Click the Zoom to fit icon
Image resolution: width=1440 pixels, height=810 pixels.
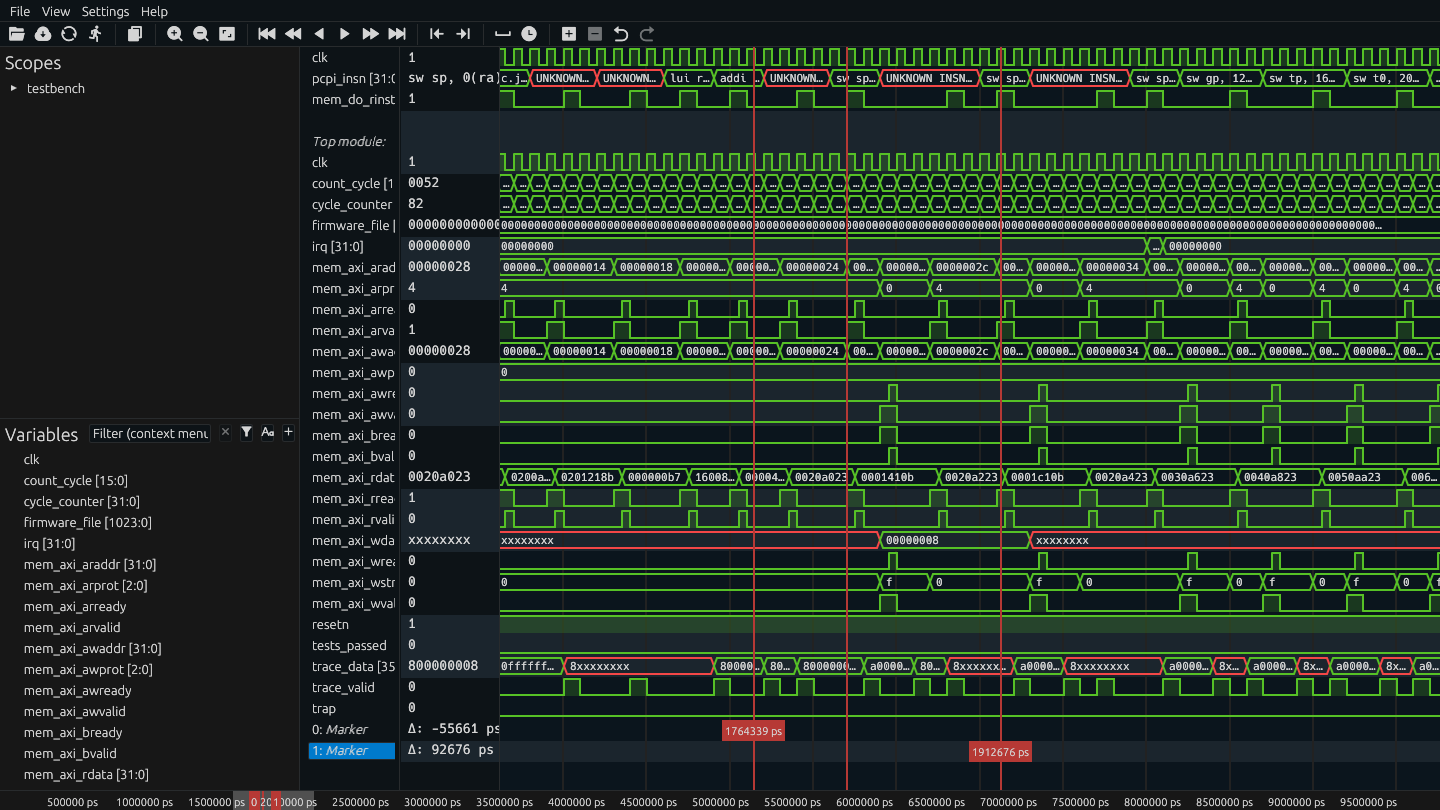click(227, 34)
